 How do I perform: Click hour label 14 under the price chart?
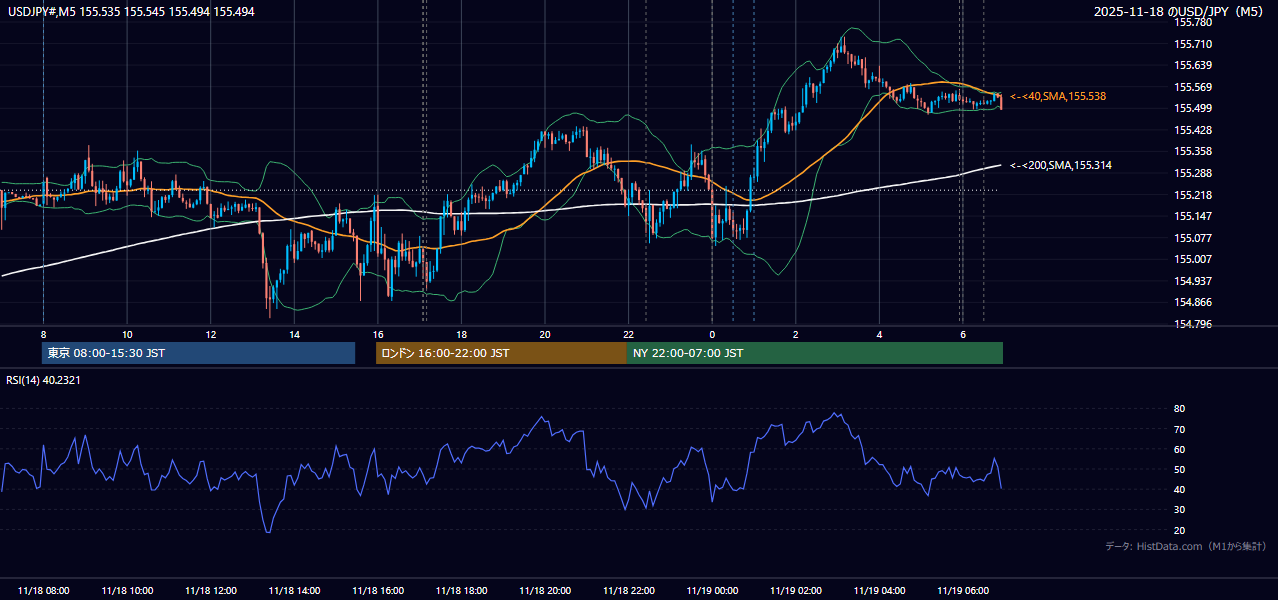point(294,334)
